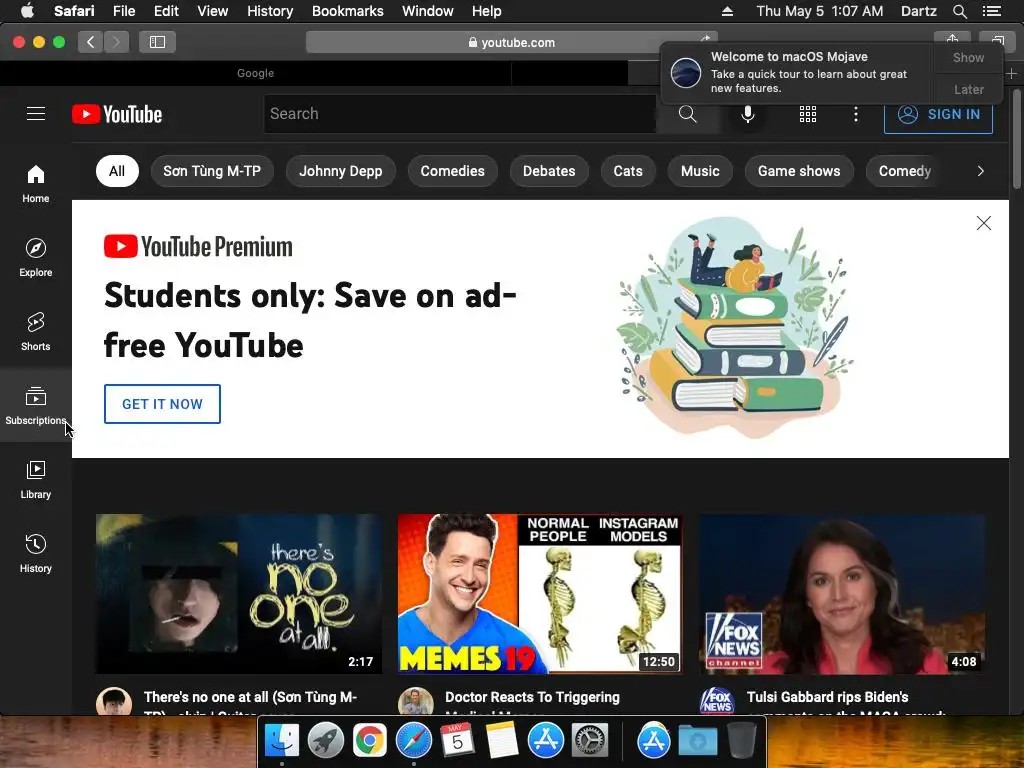Open Library in the sidebar
Image resolution: width=1024 pixels, height=768 pixels.
tap(36, 479)
